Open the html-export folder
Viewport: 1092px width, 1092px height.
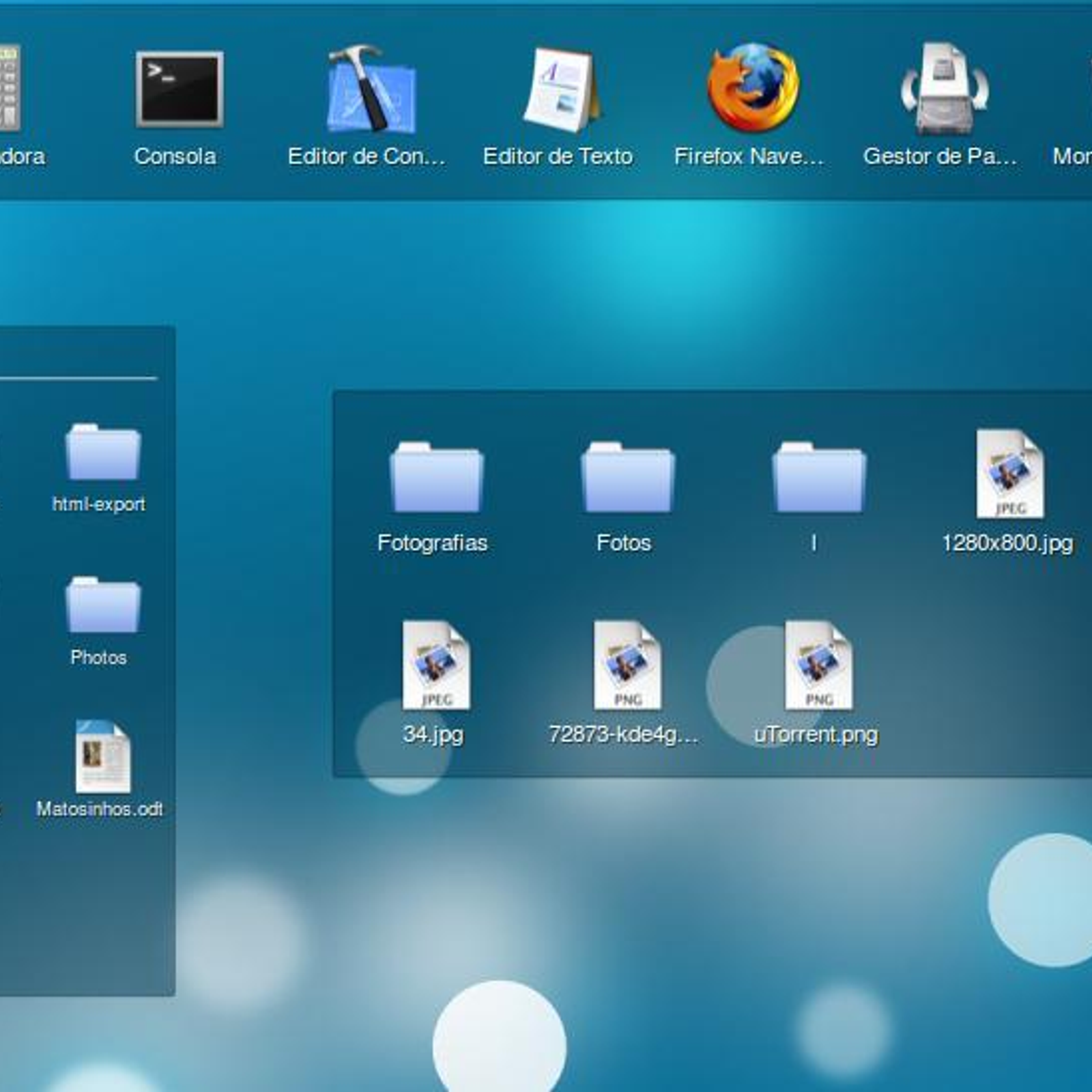point(103,452)
